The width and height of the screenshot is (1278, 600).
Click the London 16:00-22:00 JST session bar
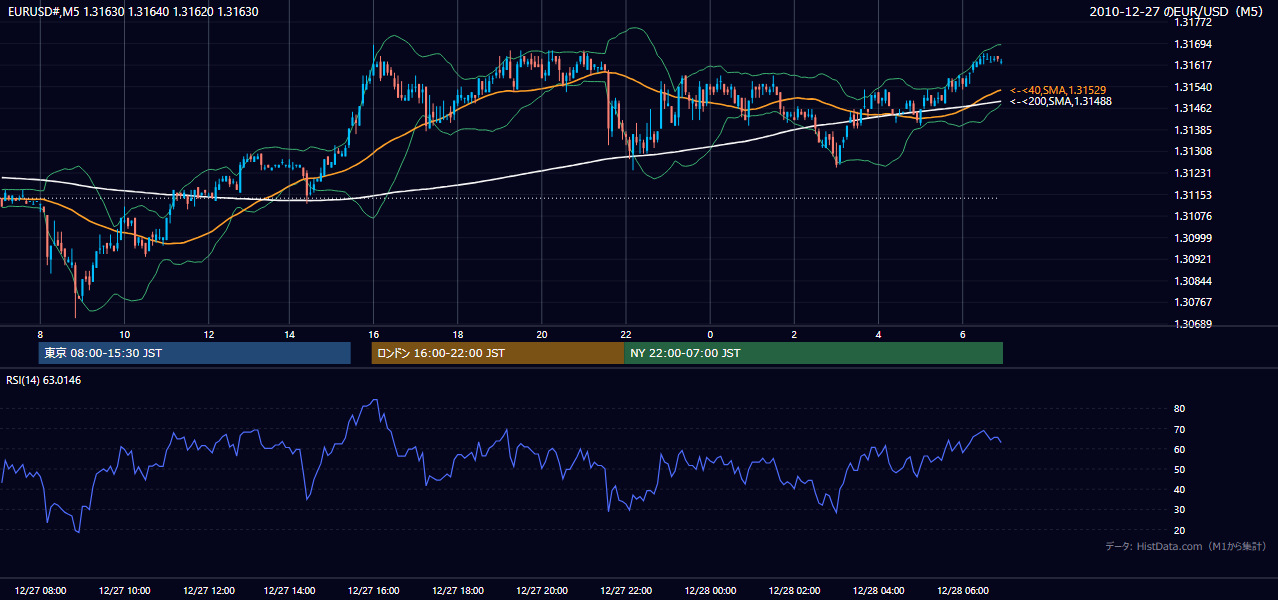498,353
